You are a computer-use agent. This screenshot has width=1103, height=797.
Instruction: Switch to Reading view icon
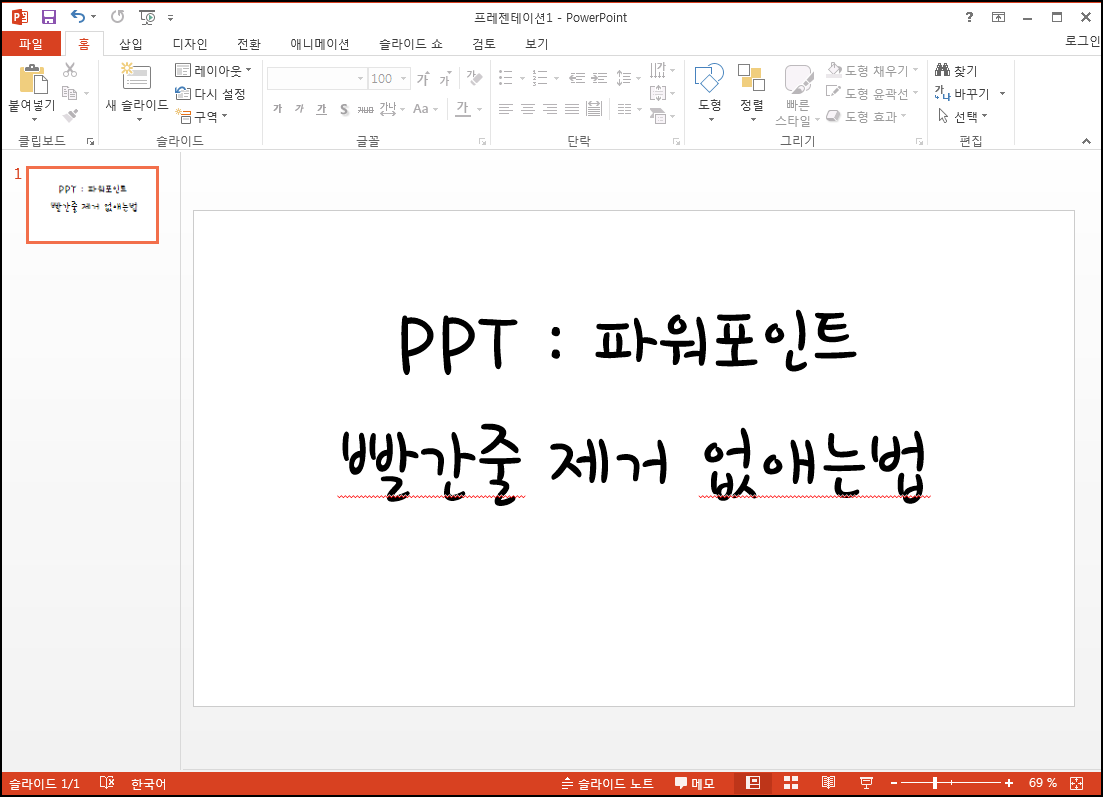click(829, 782)
